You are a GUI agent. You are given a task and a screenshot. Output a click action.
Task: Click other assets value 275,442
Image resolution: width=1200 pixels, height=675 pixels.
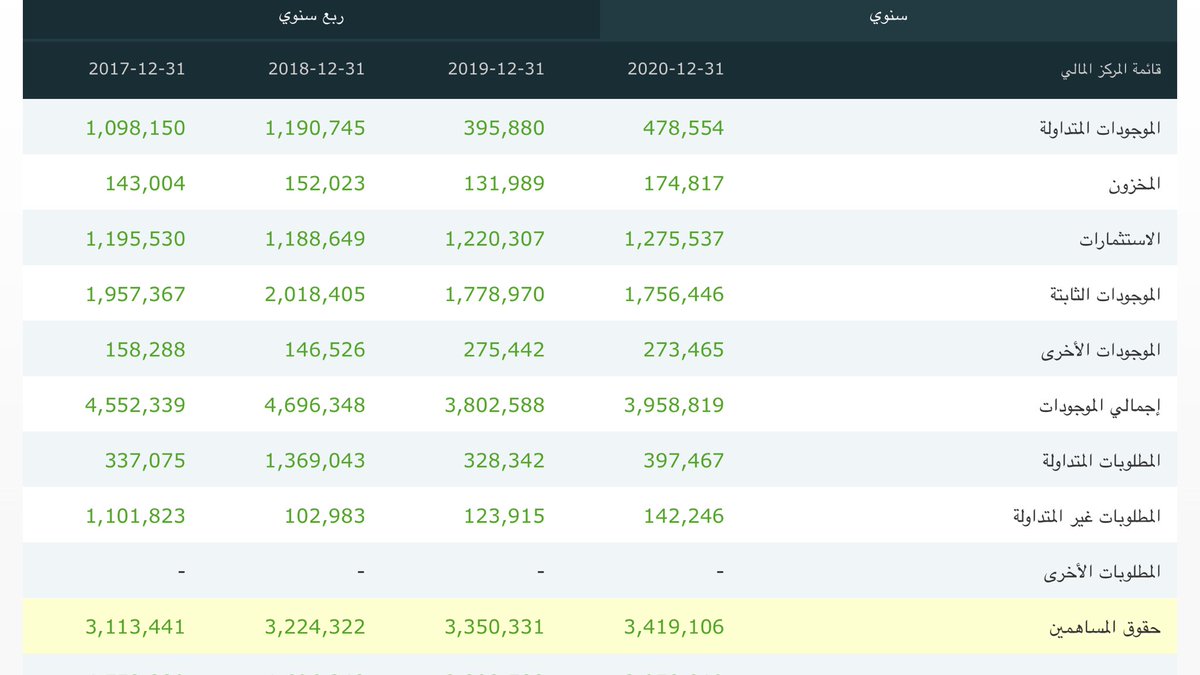pyautogui.click(x=504, y=351)
